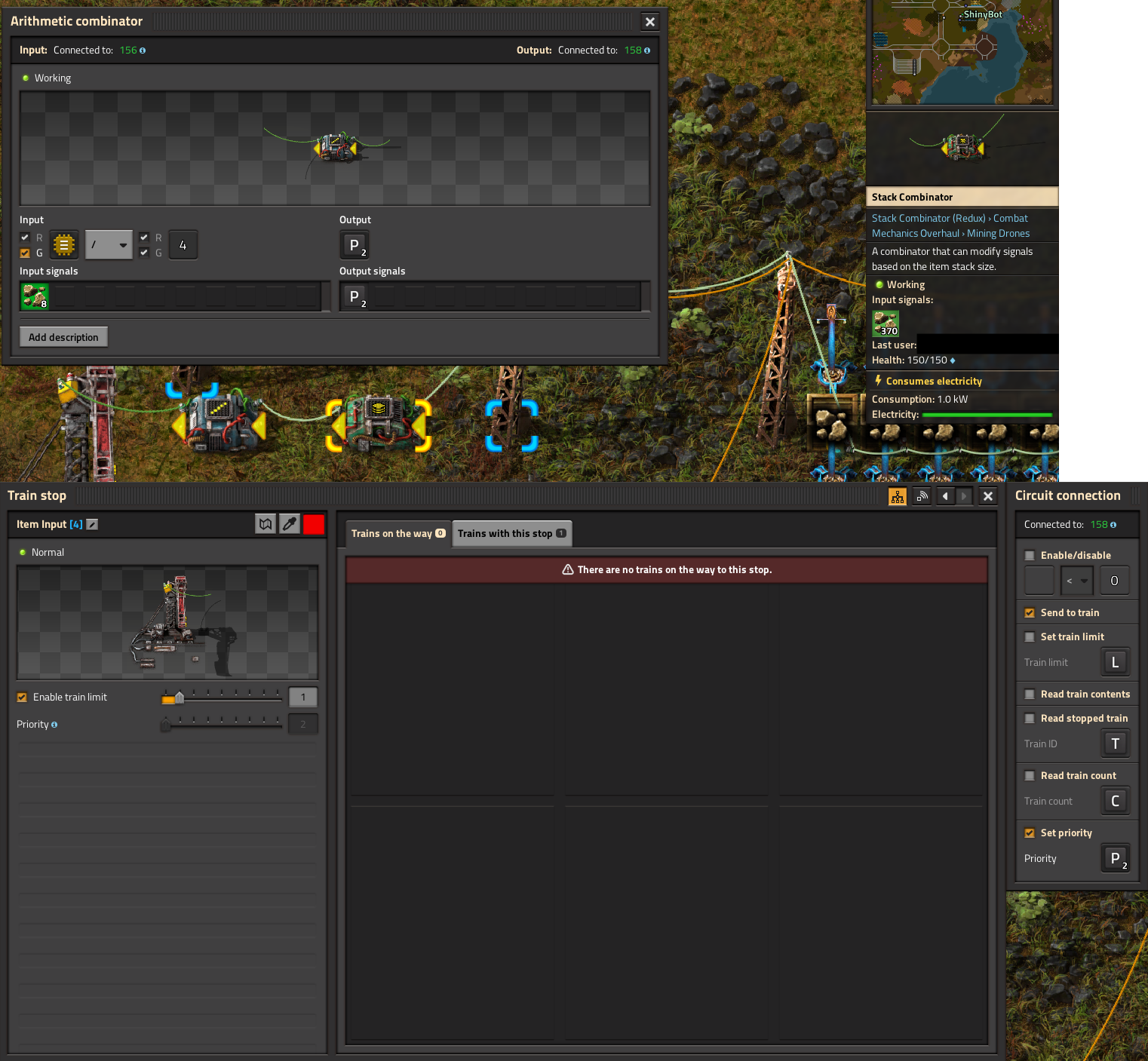Toggle second operand green wire G checkbox
1148x1061 pixels.
pos(144,253)
